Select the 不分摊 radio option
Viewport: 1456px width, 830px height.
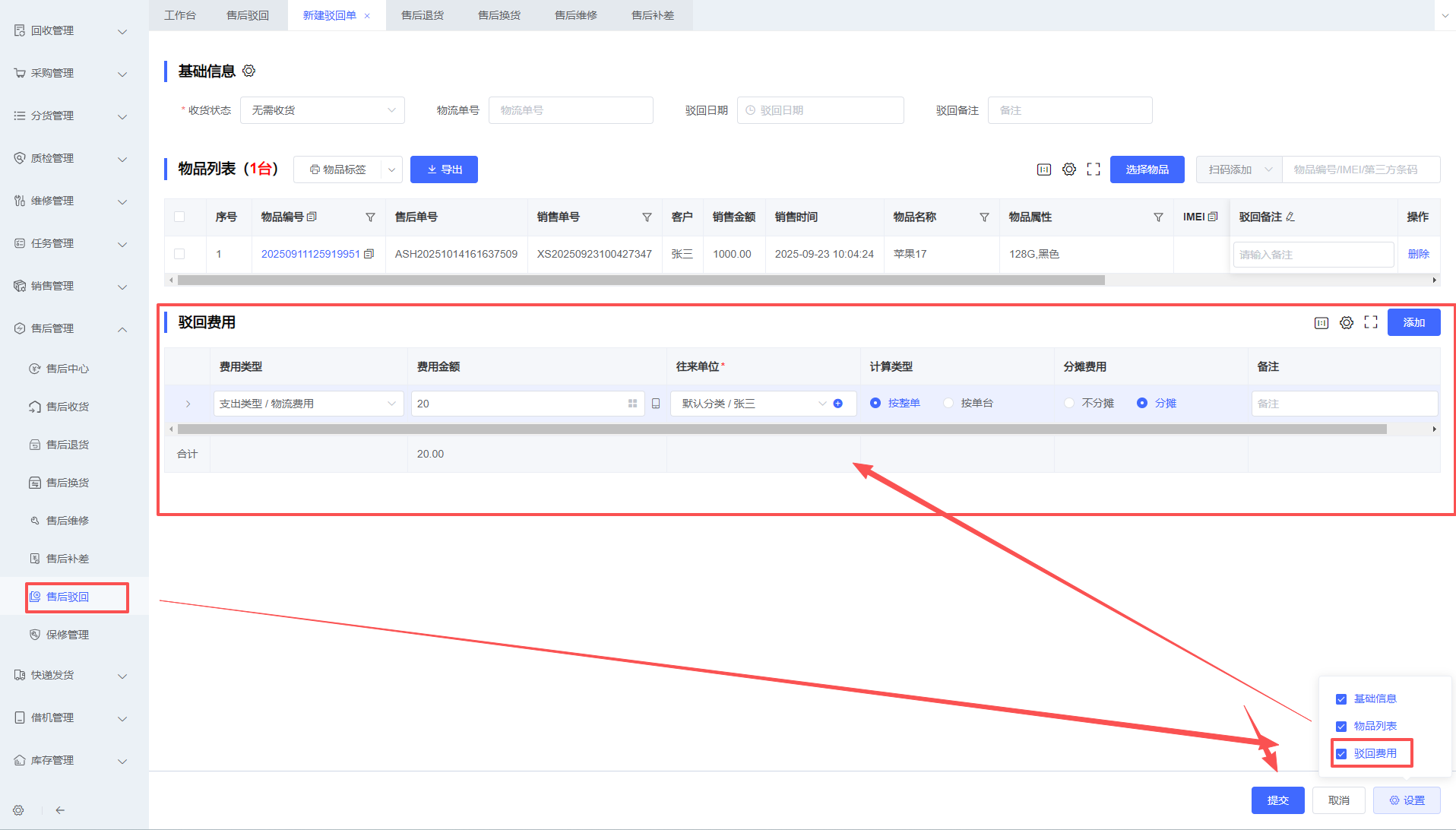pyautogui.click(x=1069, y=404)
